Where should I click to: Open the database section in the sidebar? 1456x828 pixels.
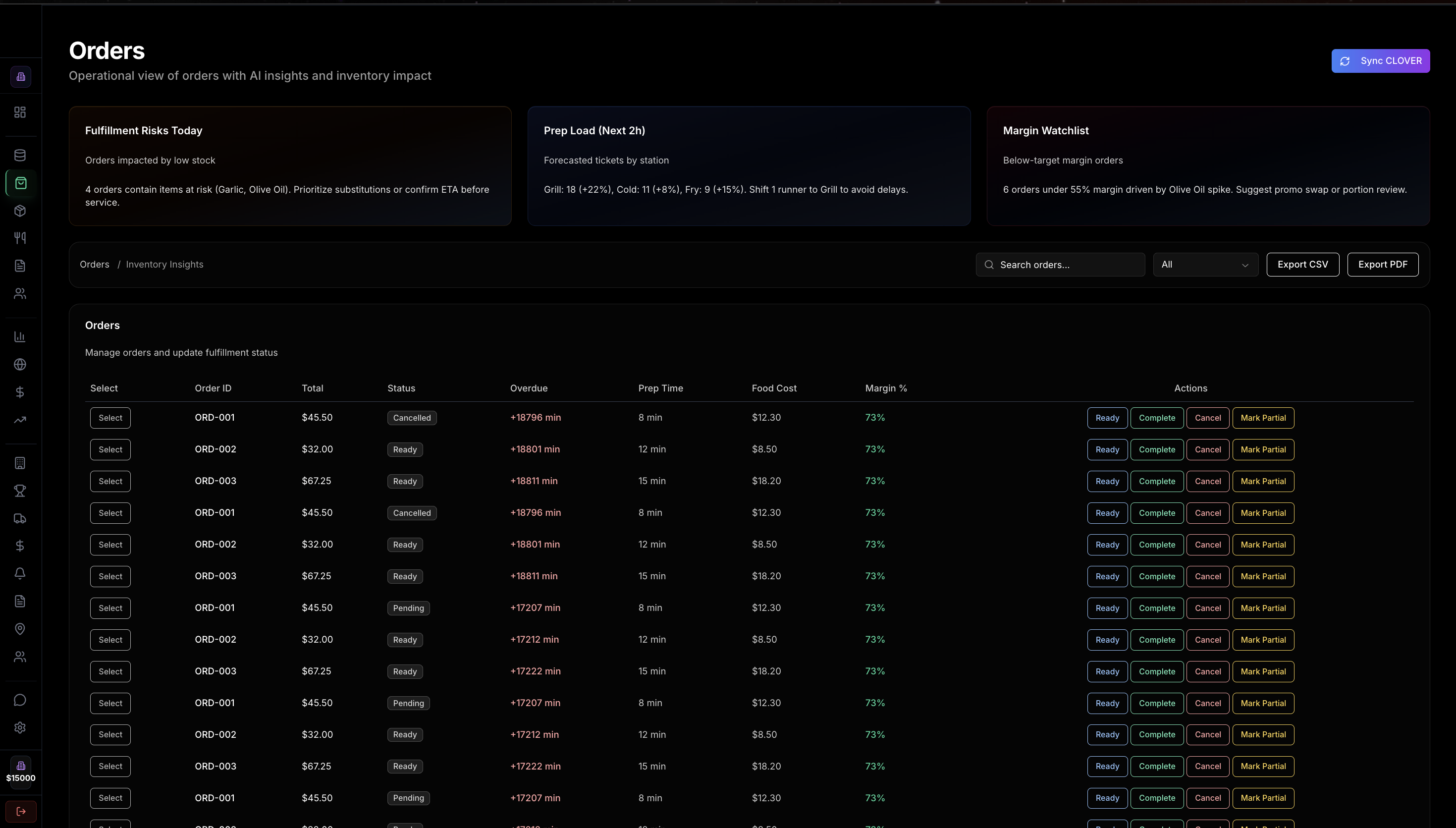(x=20, y=155)
